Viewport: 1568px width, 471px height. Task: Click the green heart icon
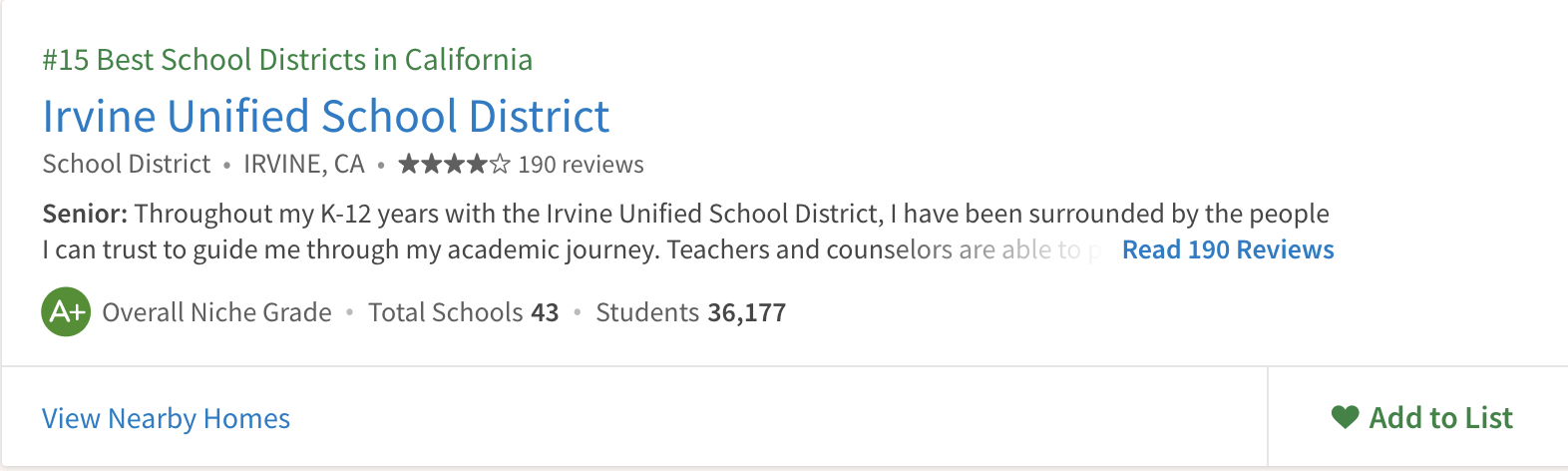coord(1346,417)
